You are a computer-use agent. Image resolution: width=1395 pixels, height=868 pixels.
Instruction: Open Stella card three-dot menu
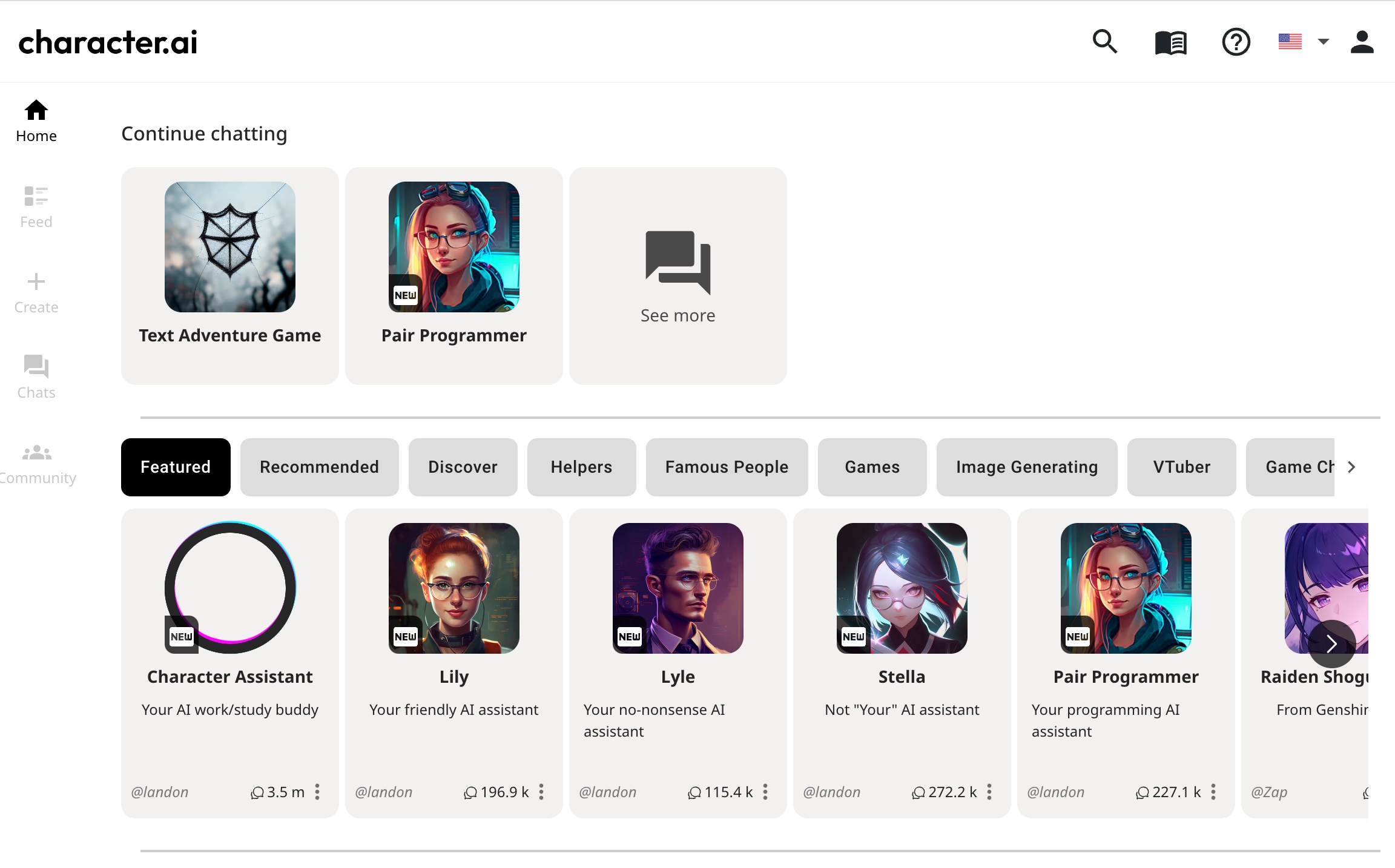[989, 792]
